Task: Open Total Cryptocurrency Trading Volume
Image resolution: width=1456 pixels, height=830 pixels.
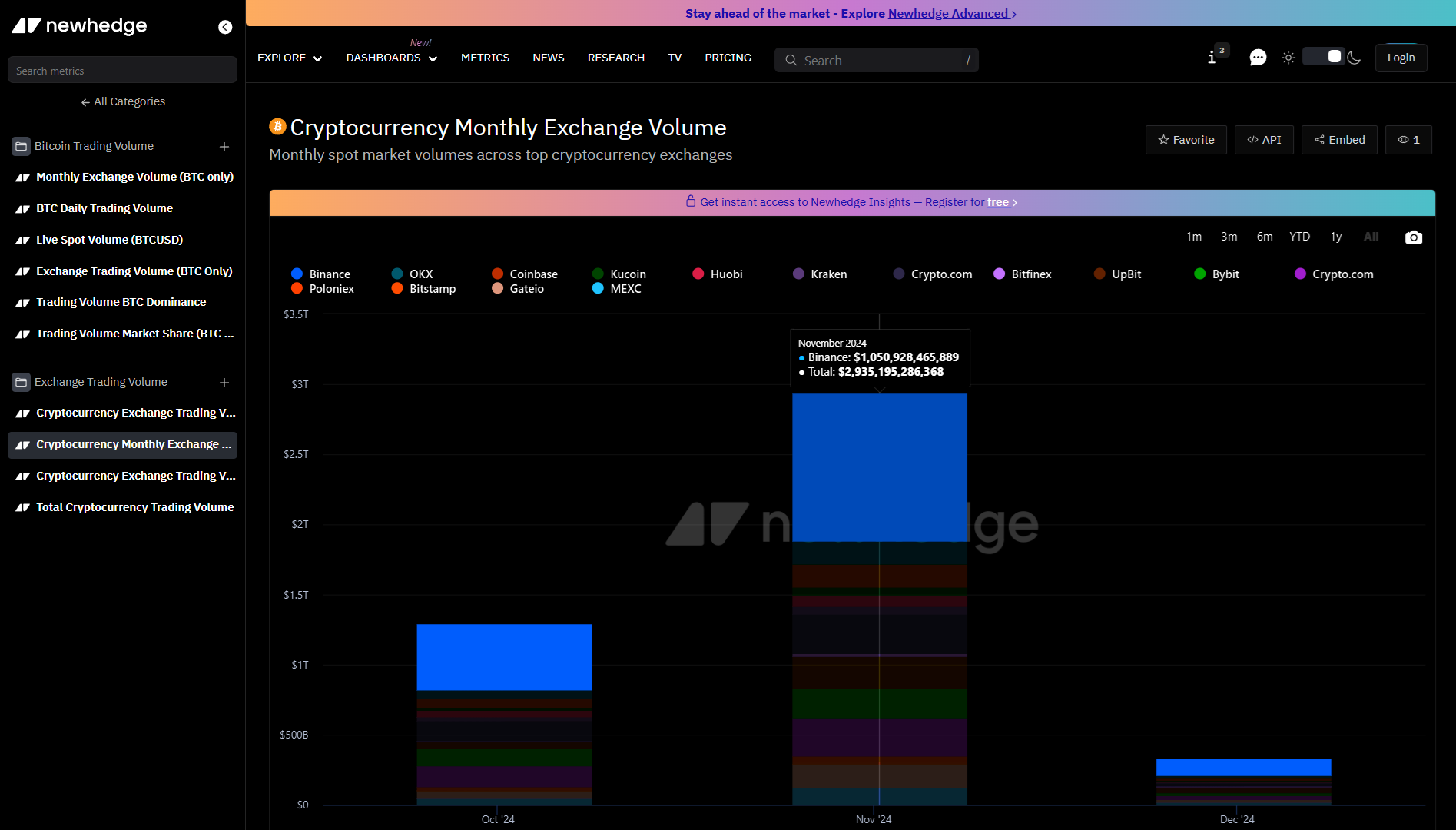Action: (123, 507)
